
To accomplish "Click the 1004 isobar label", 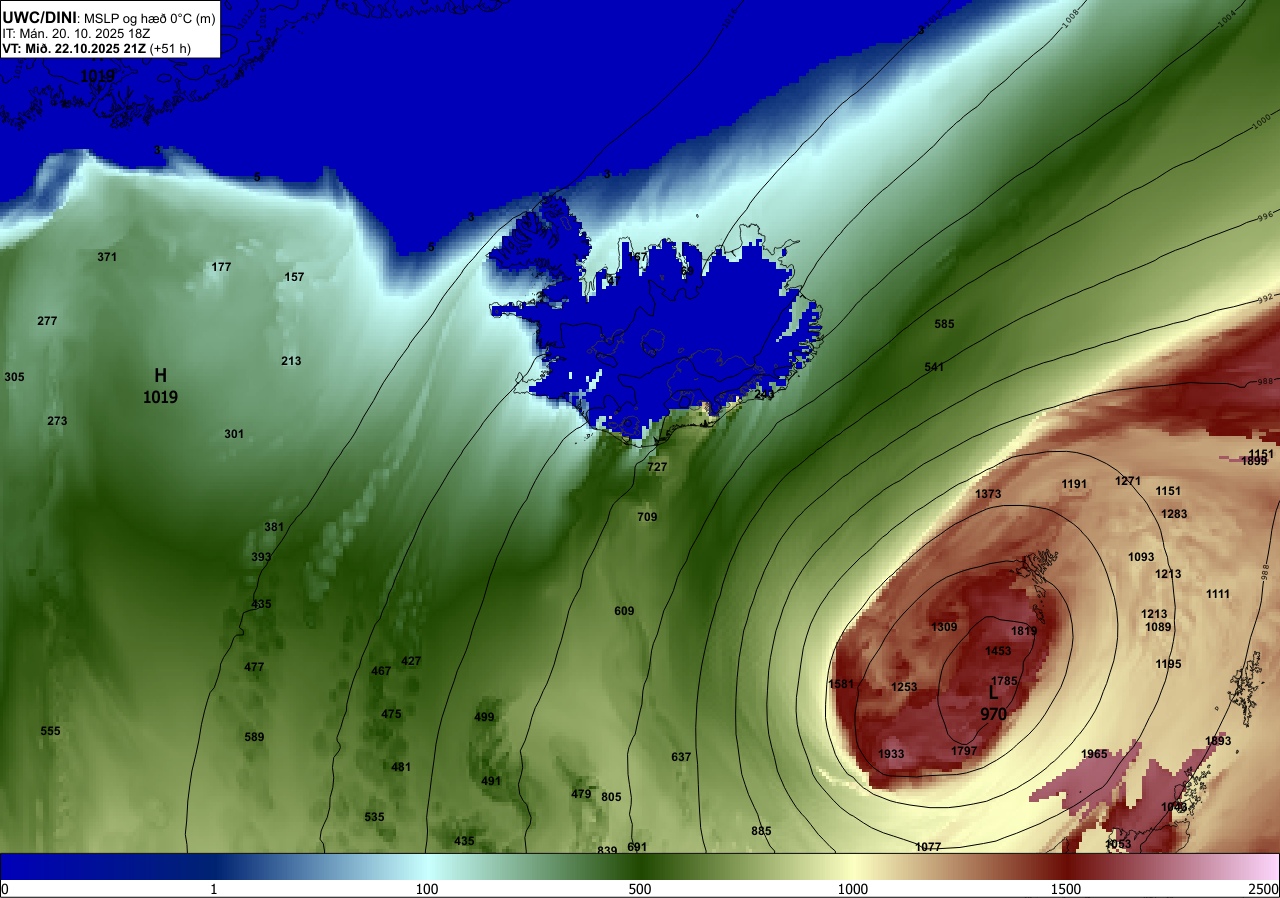I will [1229, 21].
